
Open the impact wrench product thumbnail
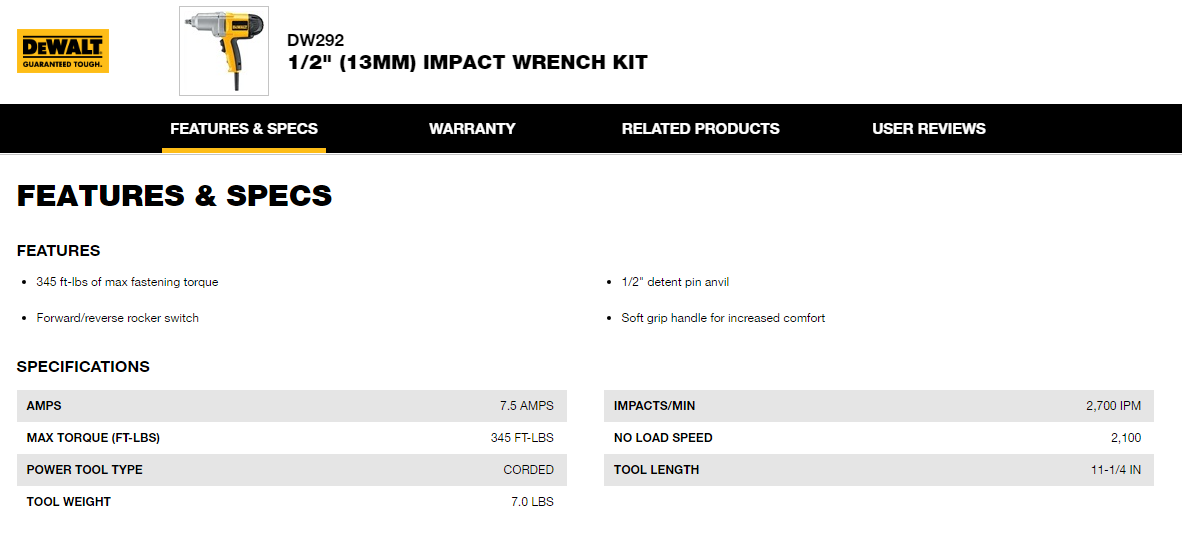coord(224,51)
